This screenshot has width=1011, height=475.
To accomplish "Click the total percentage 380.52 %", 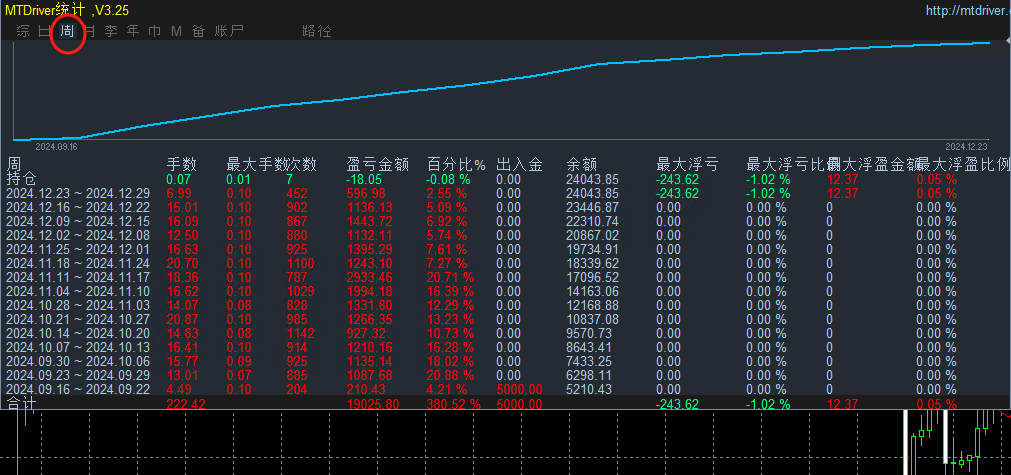I will pyautogui.click(x=454, y=404).
